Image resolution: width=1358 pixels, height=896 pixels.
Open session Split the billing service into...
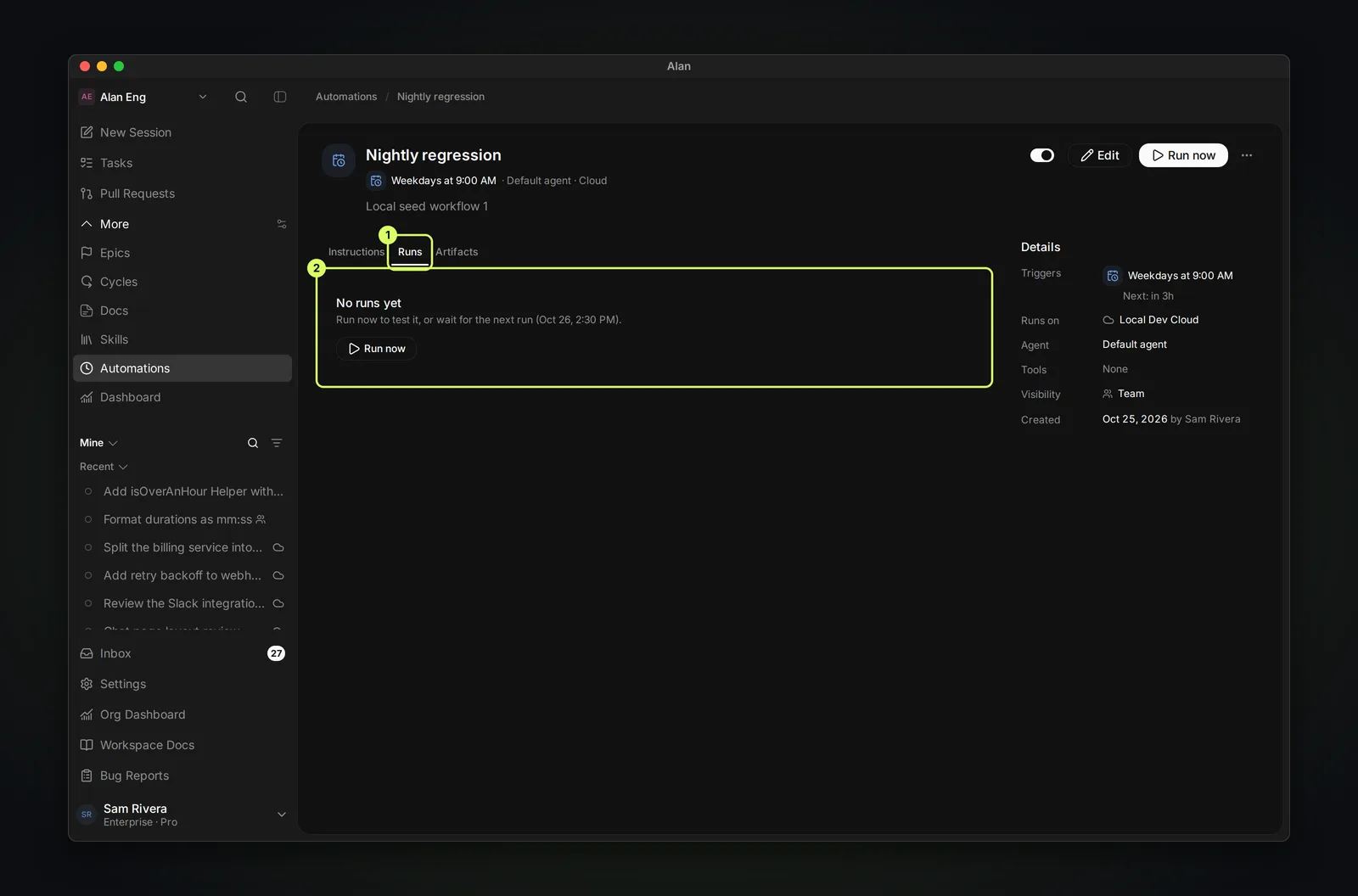coord(182,547)
